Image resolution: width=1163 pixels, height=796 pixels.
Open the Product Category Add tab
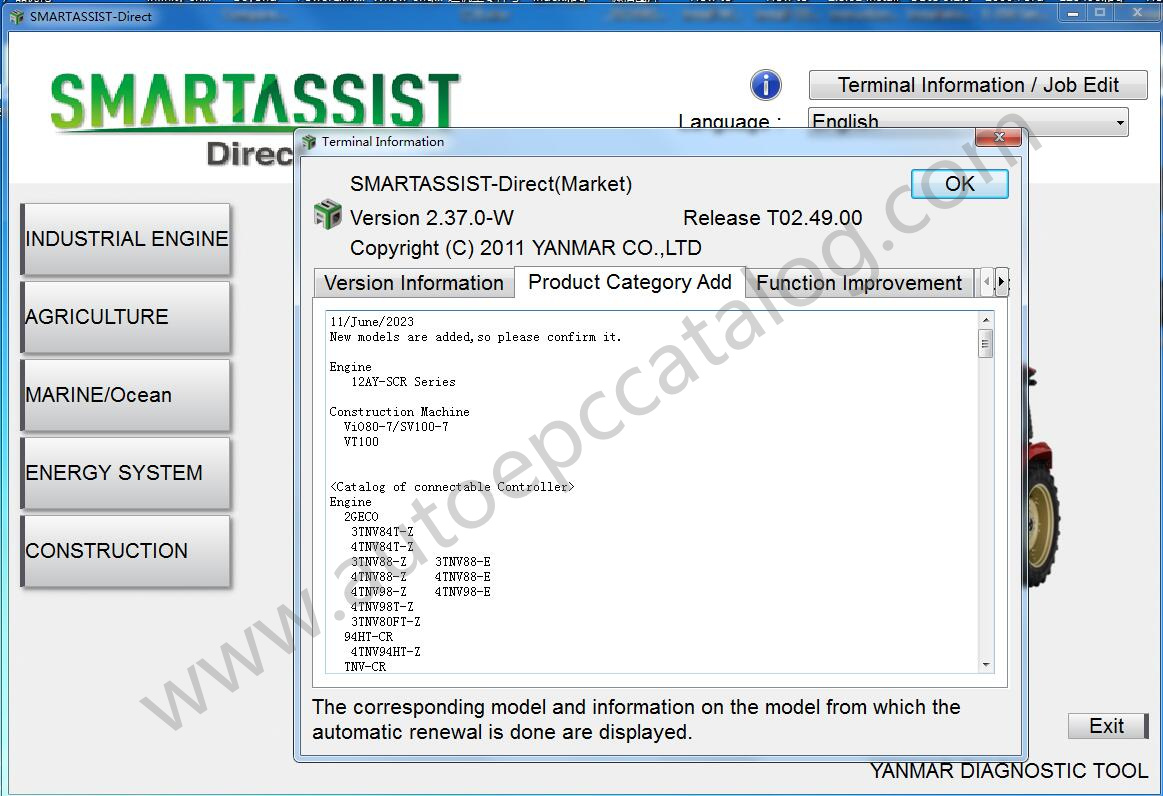(x=629, y=282)
